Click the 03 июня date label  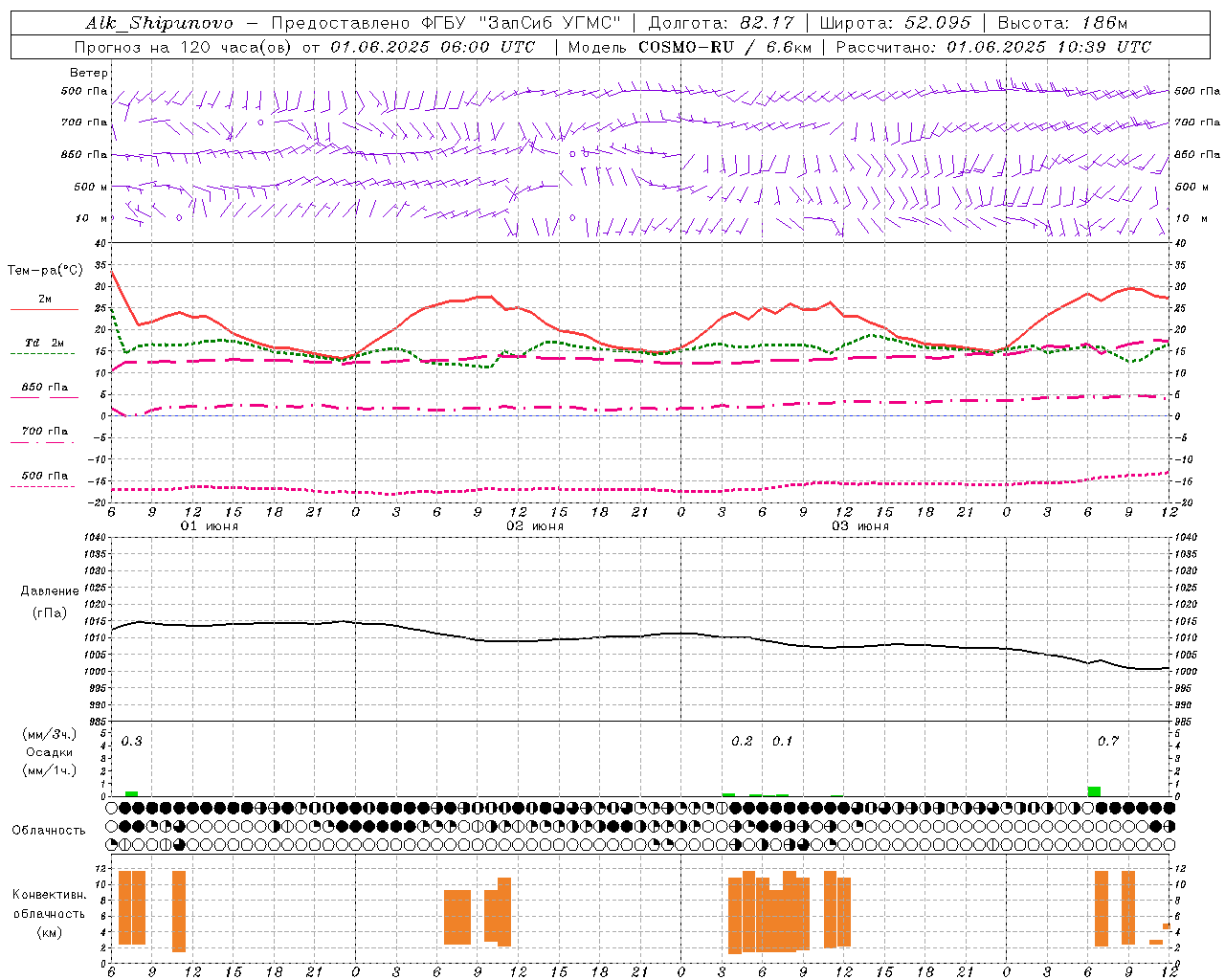pos(859,526)
